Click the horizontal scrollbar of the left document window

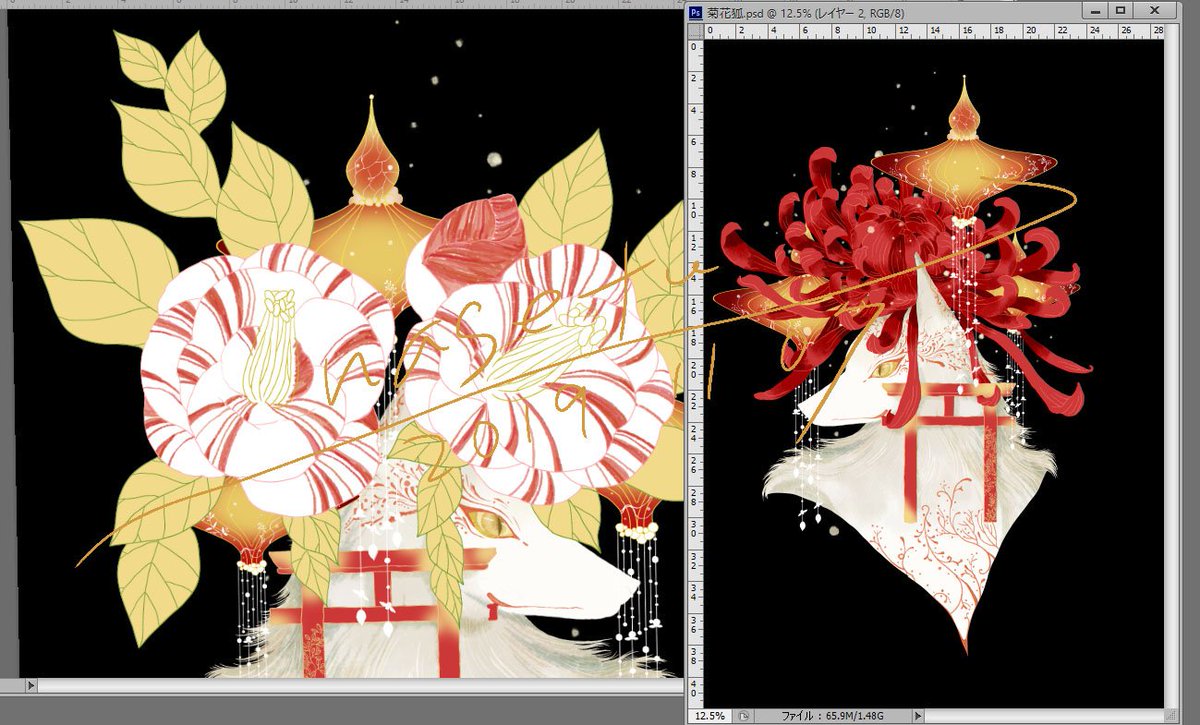(360, 686)
